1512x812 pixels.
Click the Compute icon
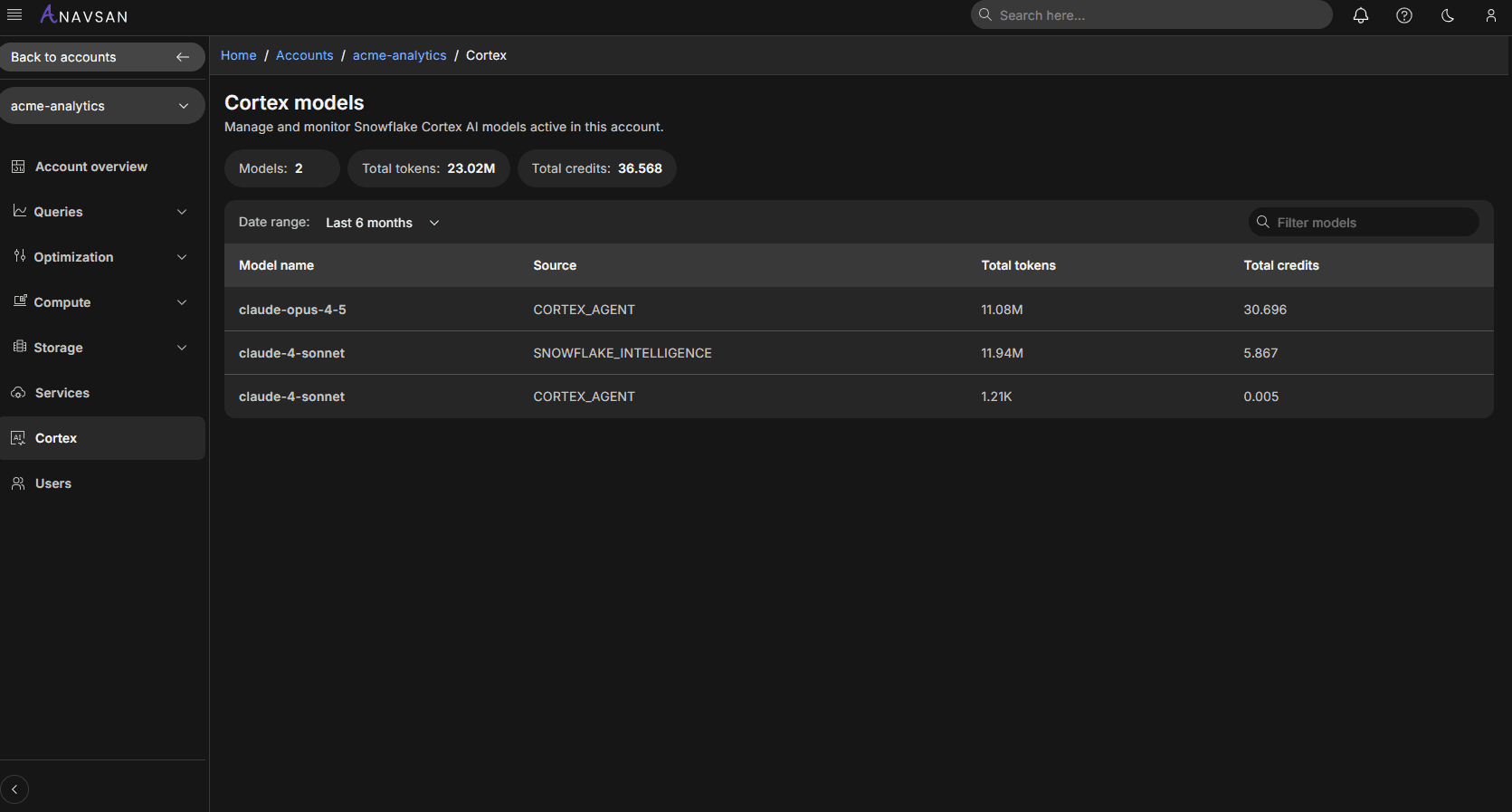[x=19, y=301]
